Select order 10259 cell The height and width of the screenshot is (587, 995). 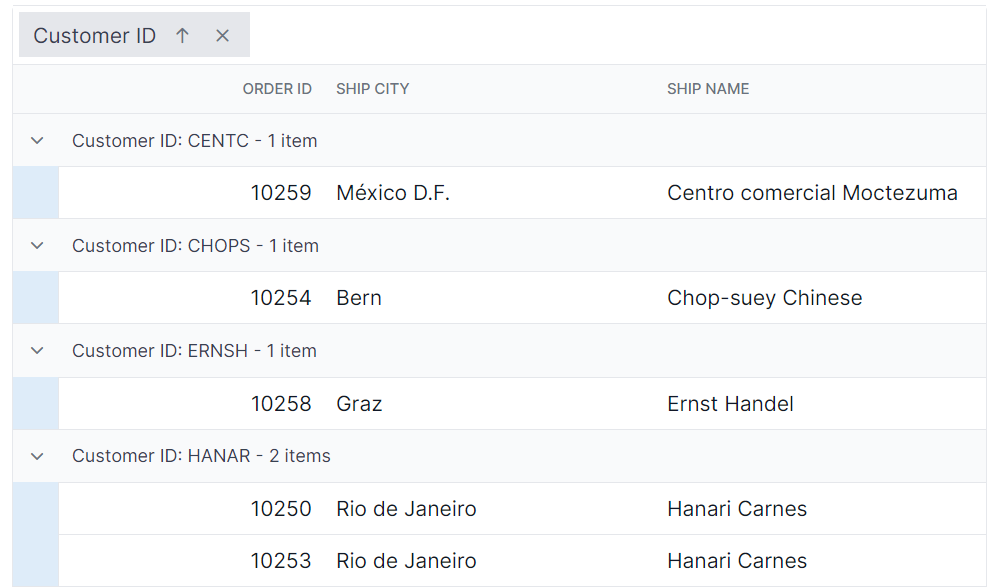tap(281, 193)
